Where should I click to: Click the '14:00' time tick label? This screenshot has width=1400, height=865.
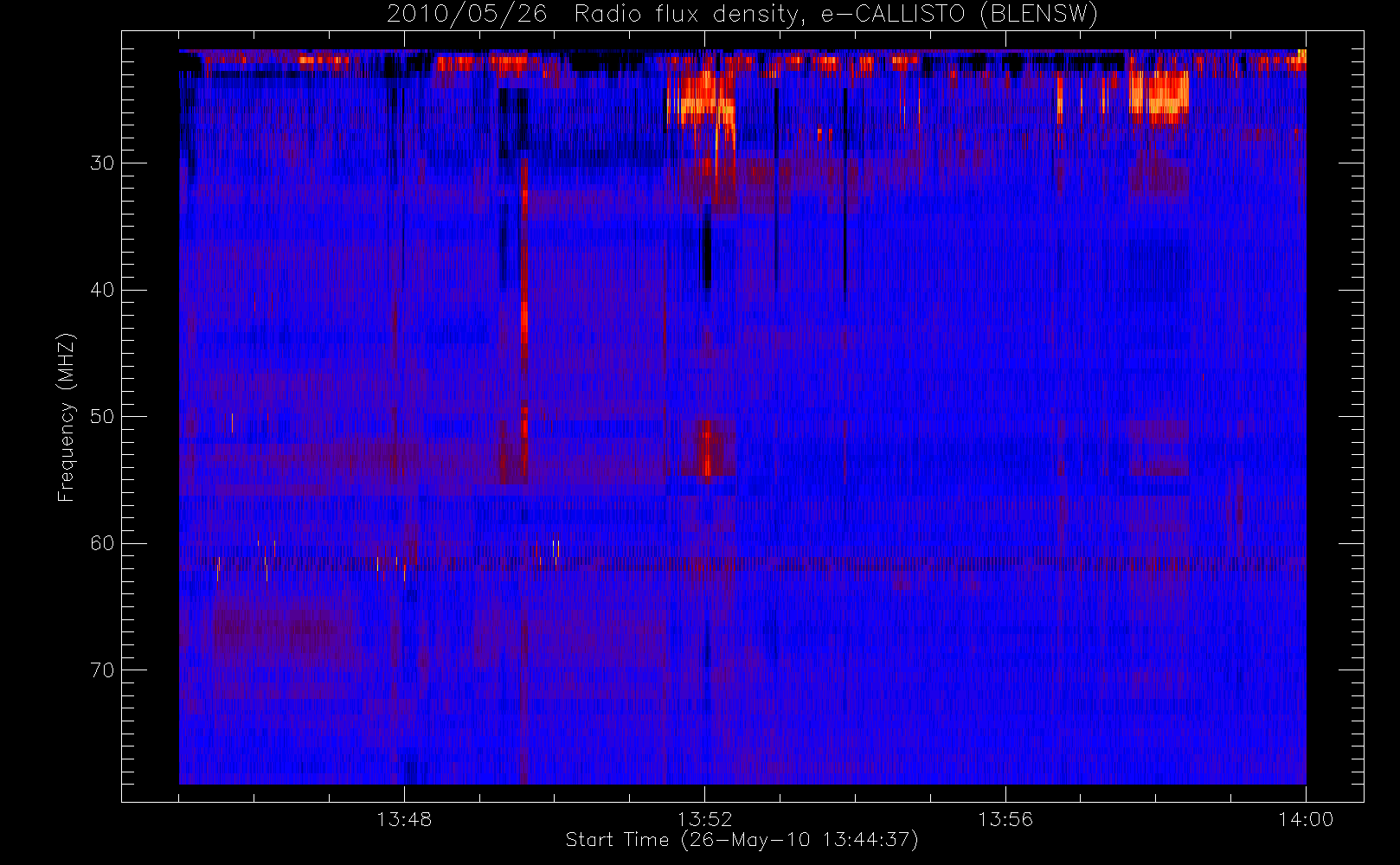point(1306,819)
